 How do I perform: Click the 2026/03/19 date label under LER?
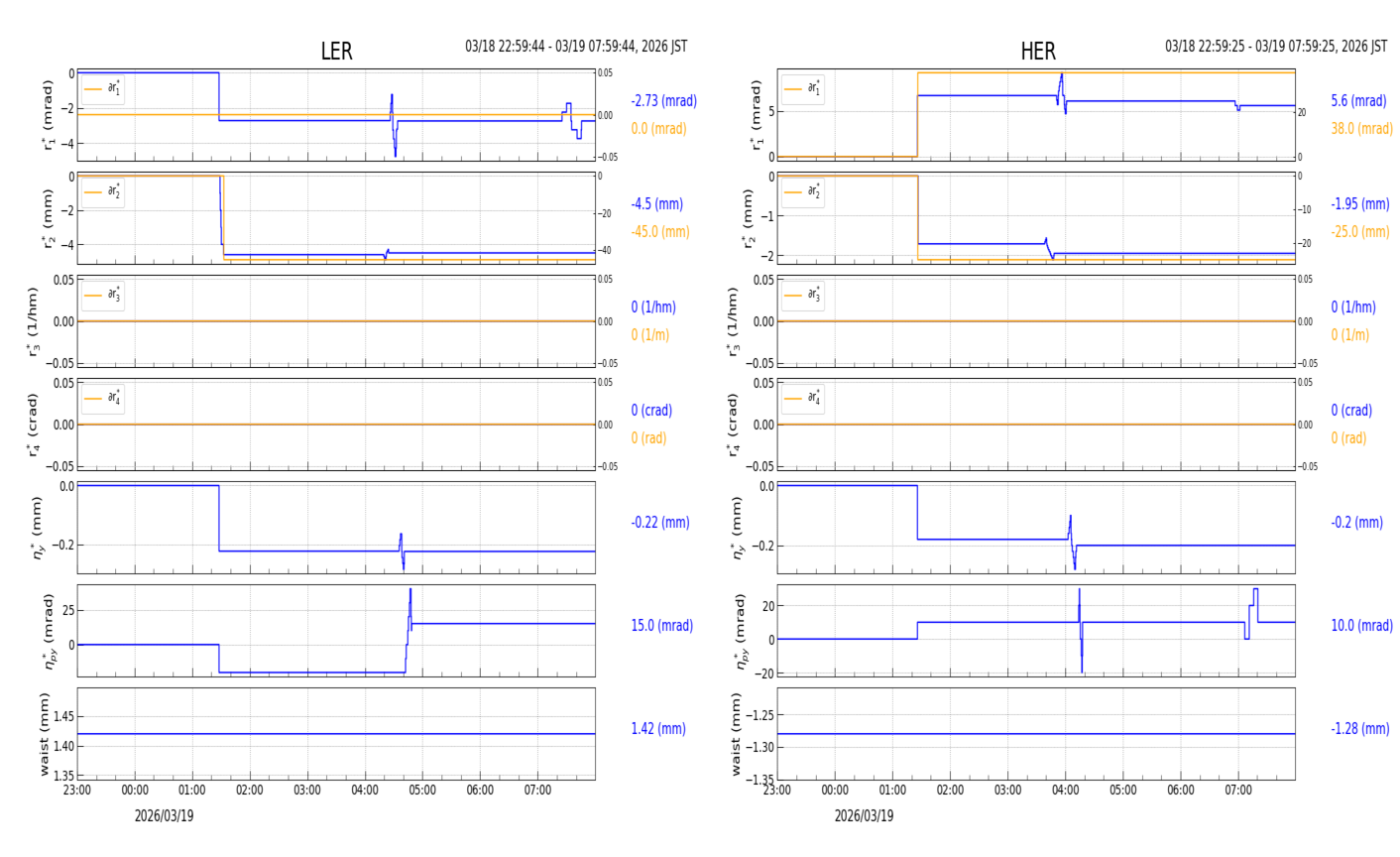point(164,816)
